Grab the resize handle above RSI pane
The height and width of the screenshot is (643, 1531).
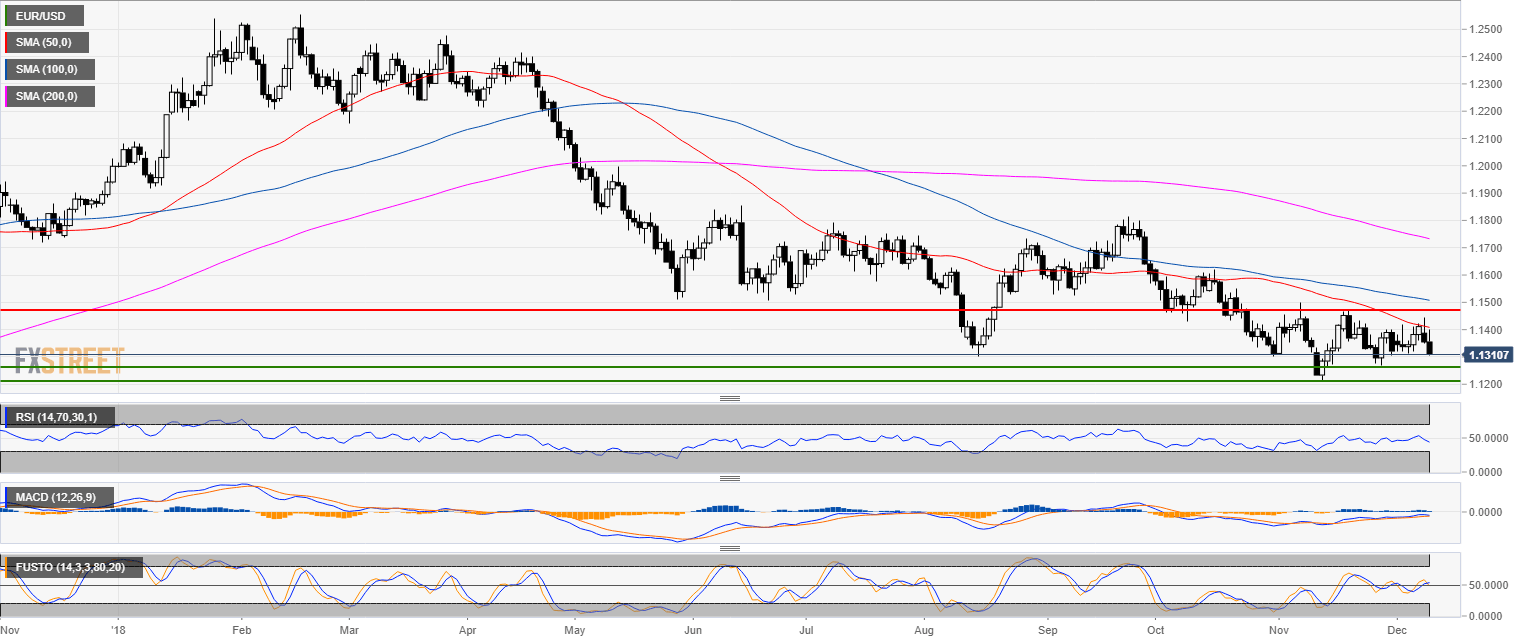click(730, 399)
